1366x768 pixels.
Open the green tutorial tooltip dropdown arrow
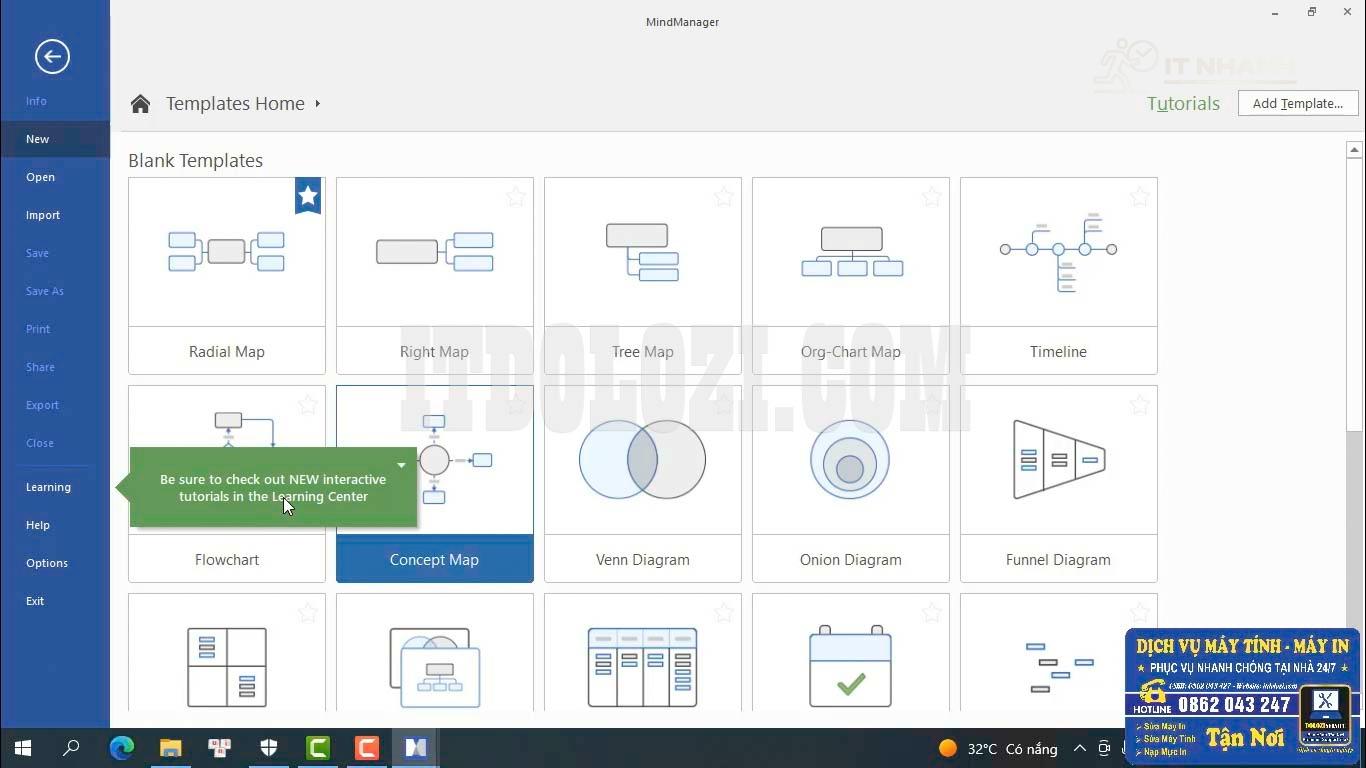401,465
